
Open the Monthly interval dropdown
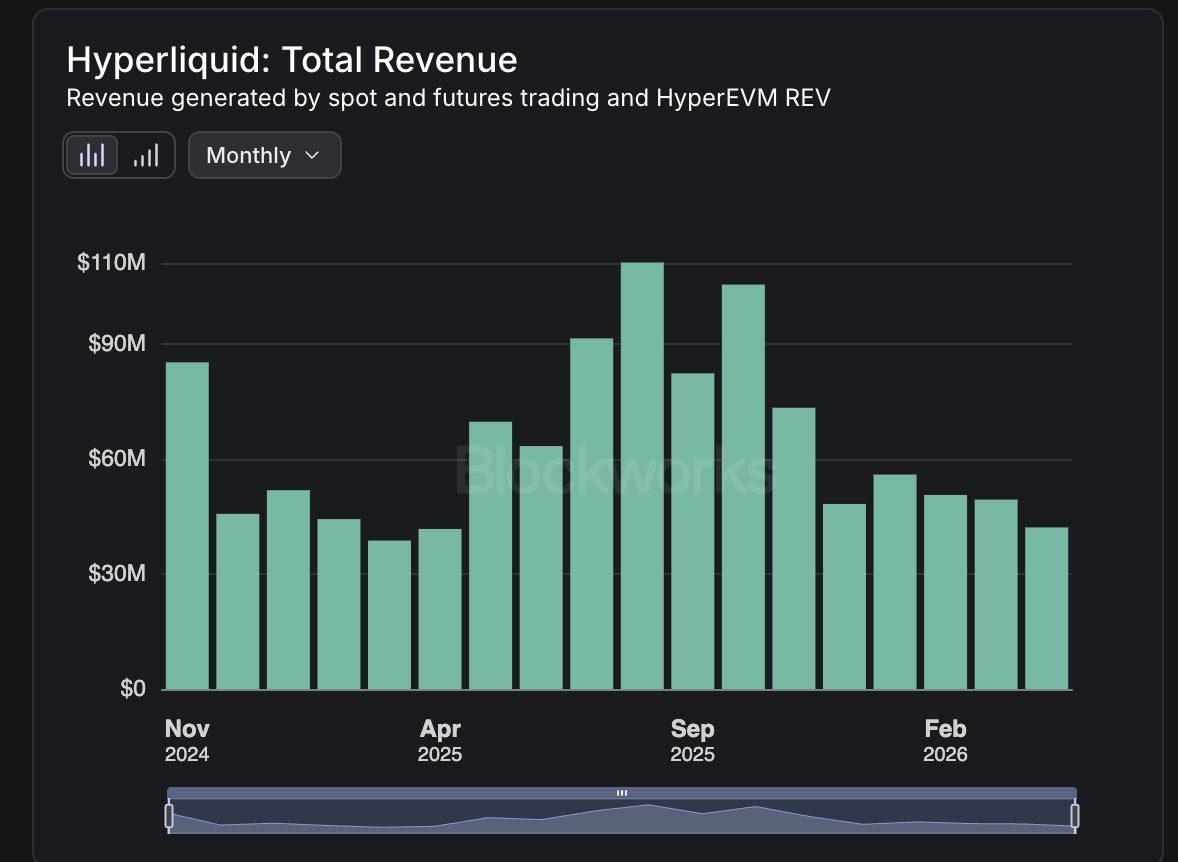(x=264, y=155)
